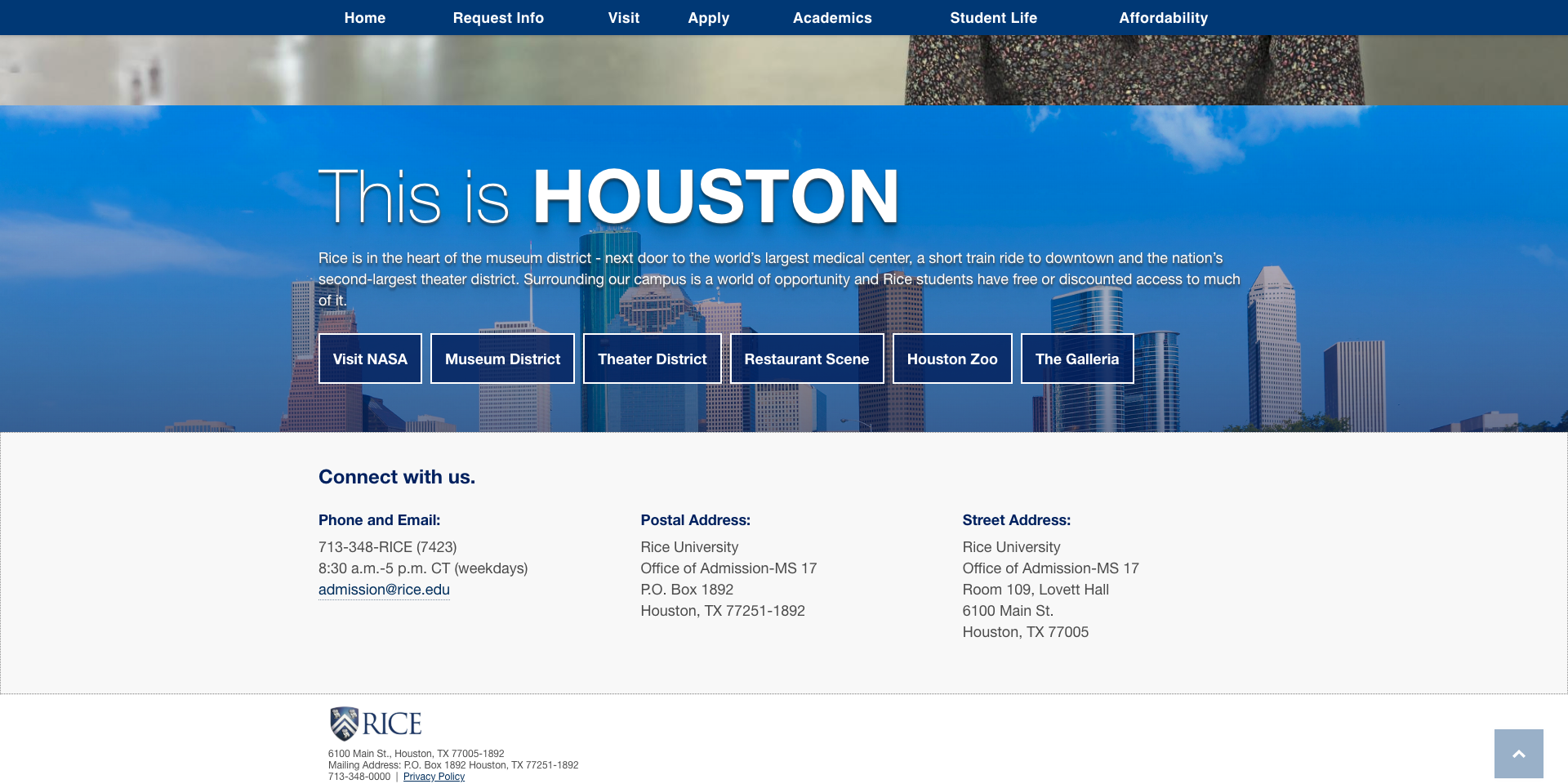Screen dimensions: 1568x784
Task: Open the Rice University logo link
Action: click(376, 724)
